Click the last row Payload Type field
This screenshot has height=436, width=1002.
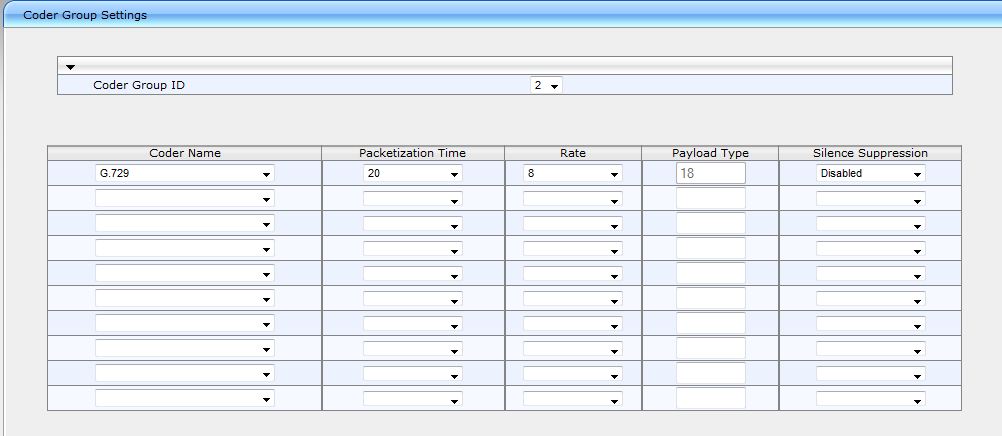tap(710, 398)
